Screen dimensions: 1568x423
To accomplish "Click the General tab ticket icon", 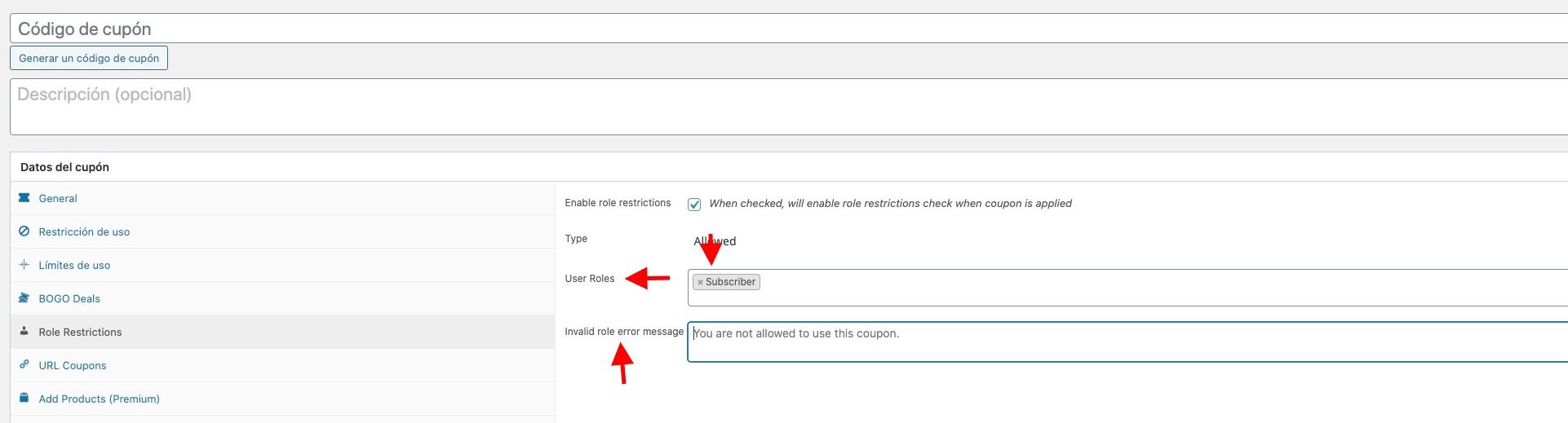I will (24, 198).
